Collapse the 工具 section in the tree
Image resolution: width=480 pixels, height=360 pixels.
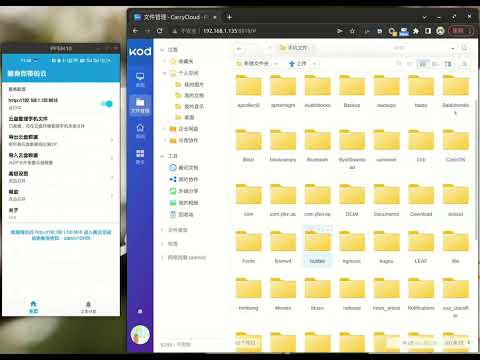[x=162, y=156]
